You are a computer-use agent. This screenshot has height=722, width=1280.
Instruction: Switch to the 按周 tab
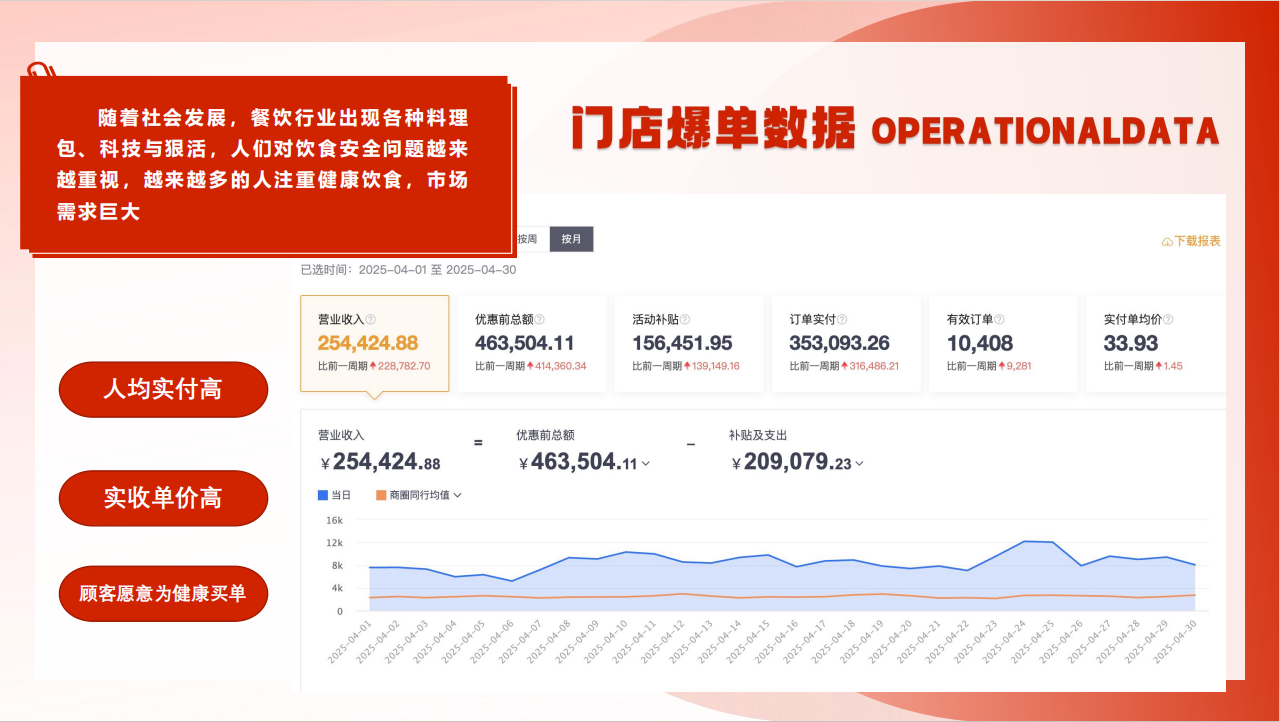click(x=529, y=239)
